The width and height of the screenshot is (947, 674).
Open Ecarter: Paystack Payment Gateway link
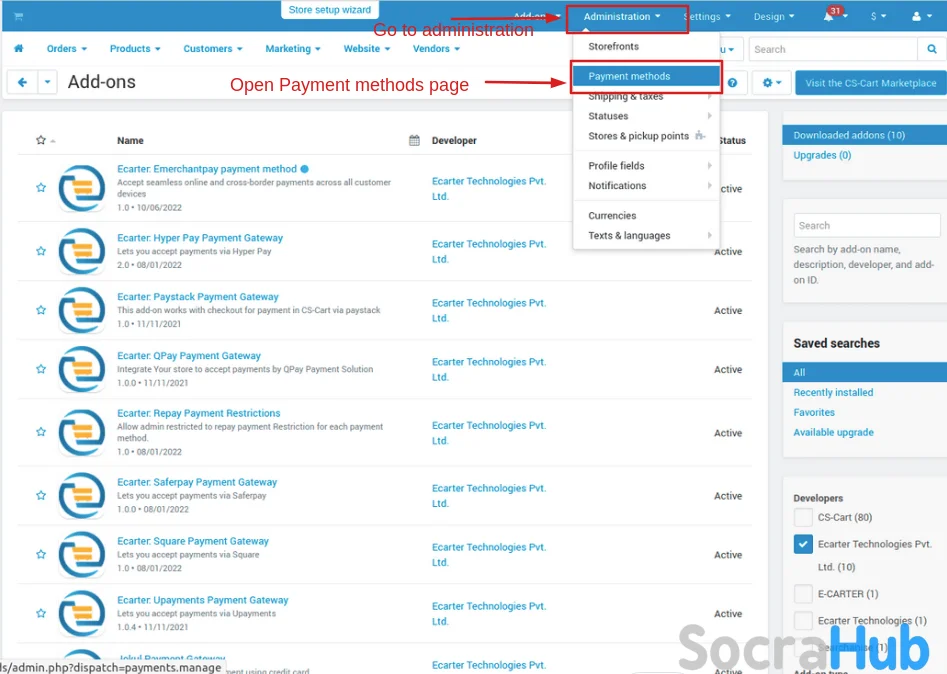197,297
